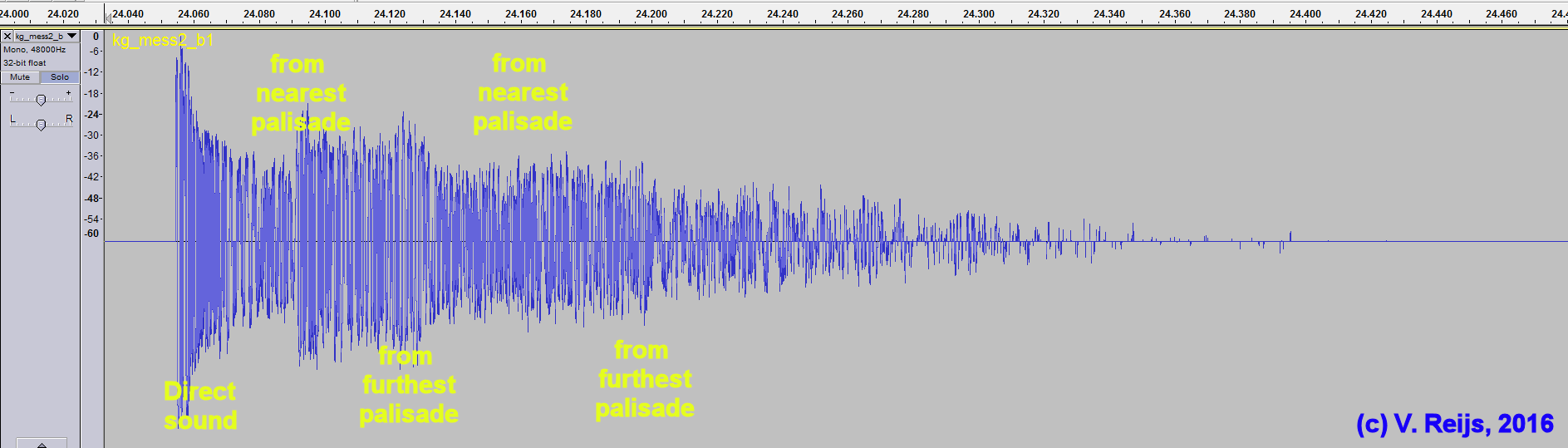This screenshot has height=448, width=1568.
Task: Click the play-start marker icon on ruler
Action: coord(108,17)
